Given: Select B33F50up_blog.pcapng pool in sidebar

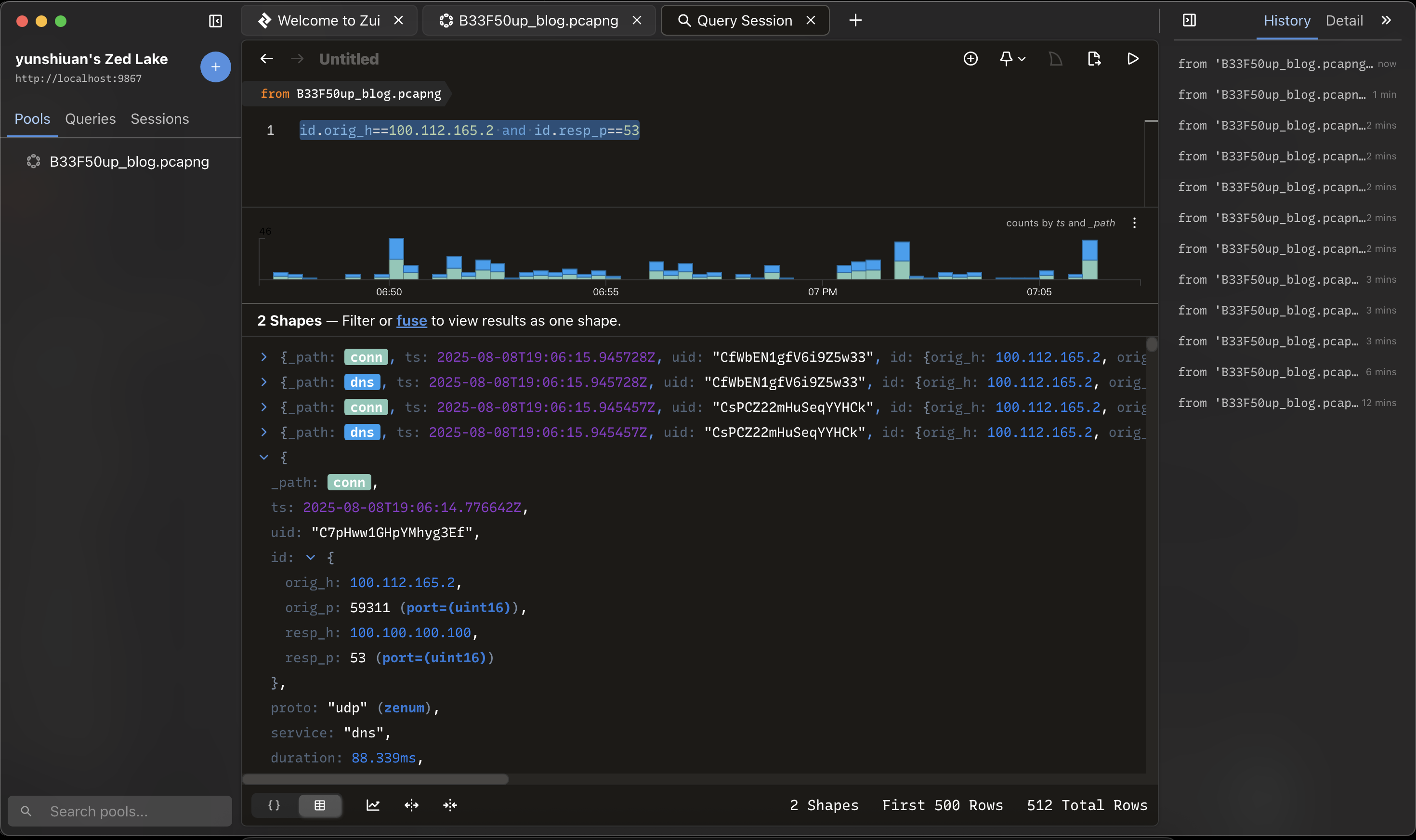Looking at the screenshot, I should (129, 162).
